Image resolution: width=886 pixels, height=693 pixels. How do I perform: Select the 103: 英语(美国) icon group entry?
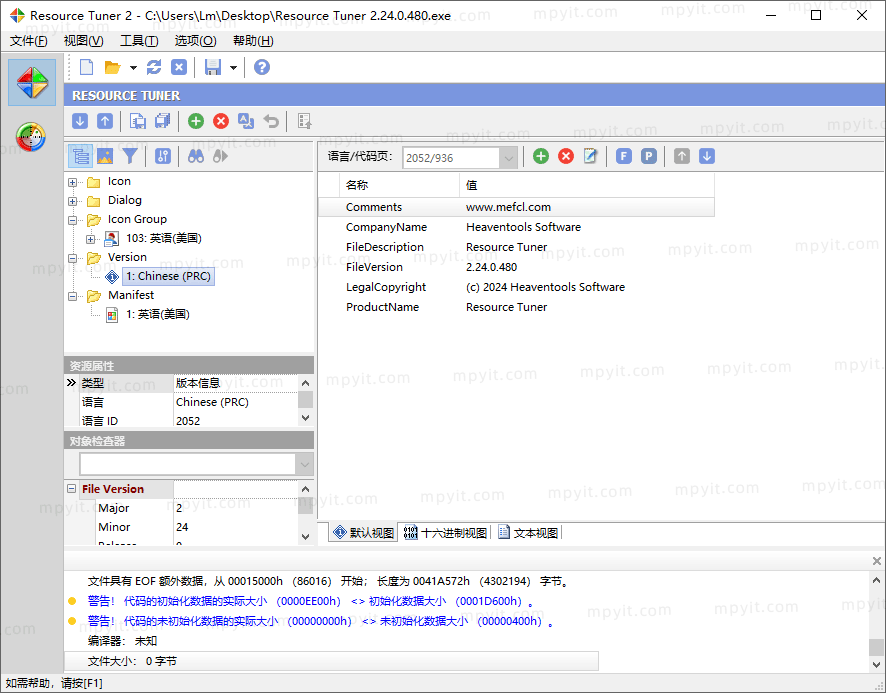pyautogui.click(x=164, y=239)
